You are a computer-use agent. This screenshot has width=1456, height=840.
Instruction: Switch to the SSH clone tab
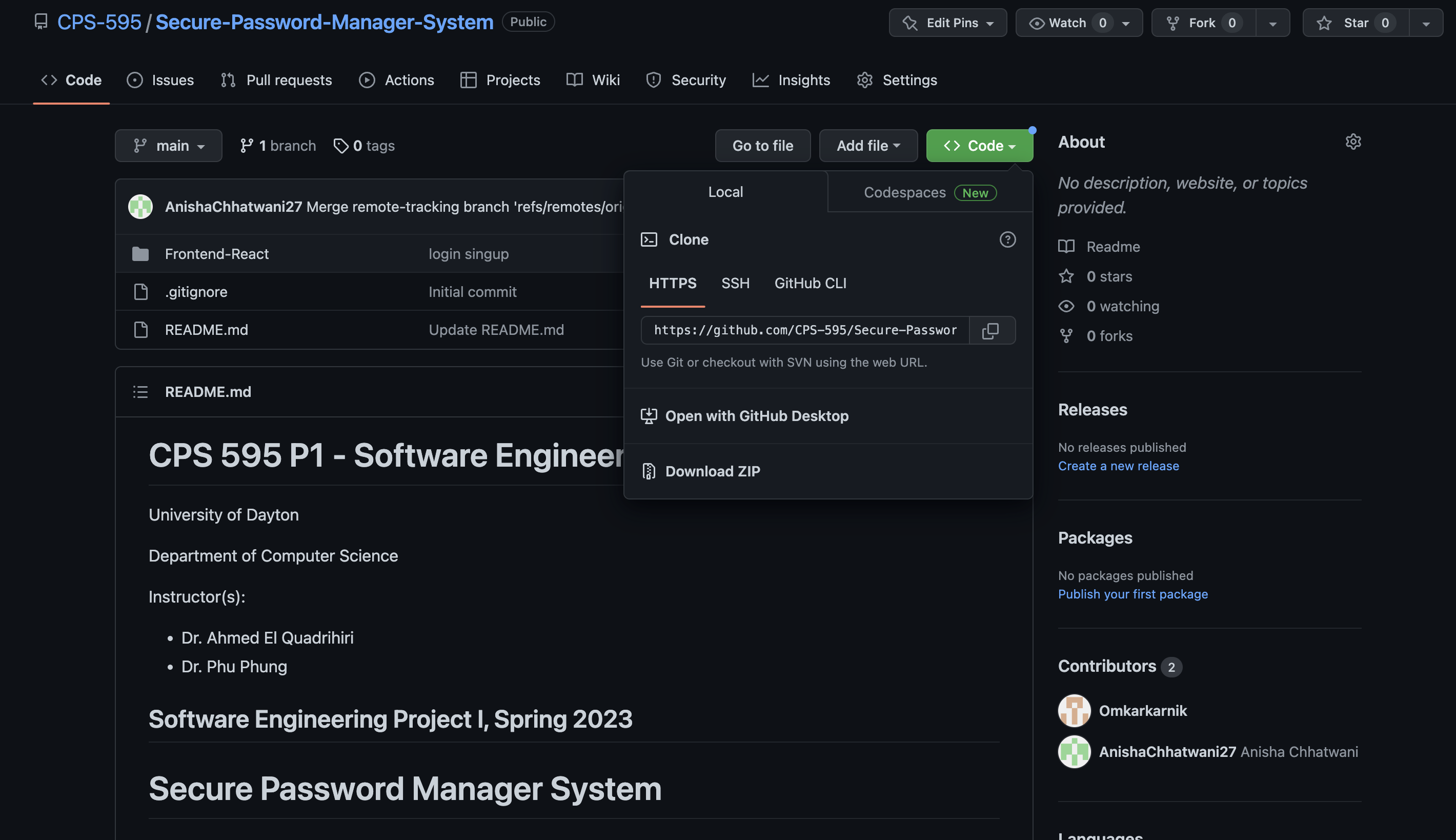(x=735, y=283)
